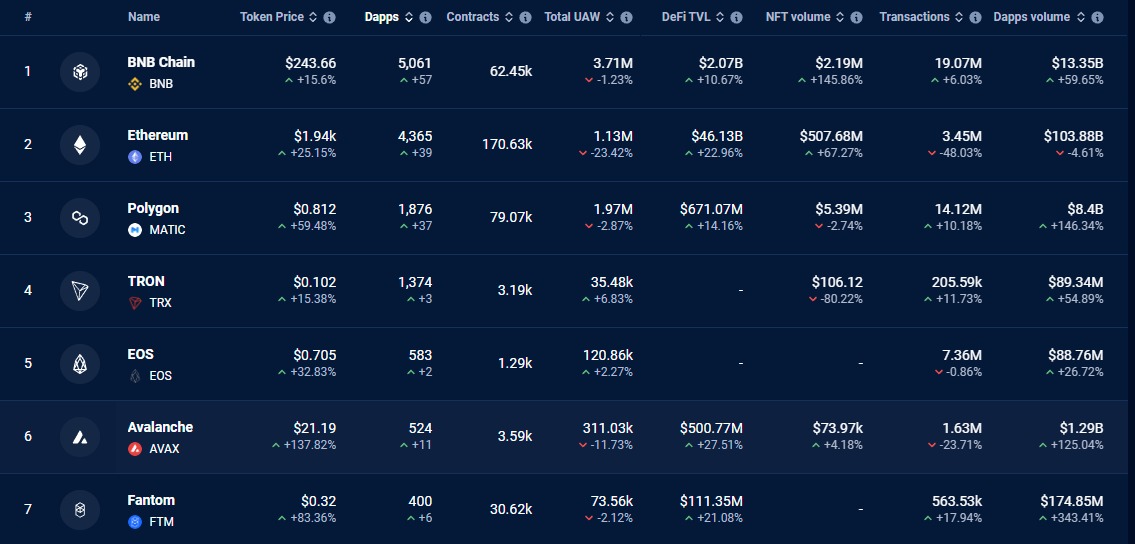Click the Token Price header label
The height and width of the screenshot is (544, 1135).
[272, 17]
